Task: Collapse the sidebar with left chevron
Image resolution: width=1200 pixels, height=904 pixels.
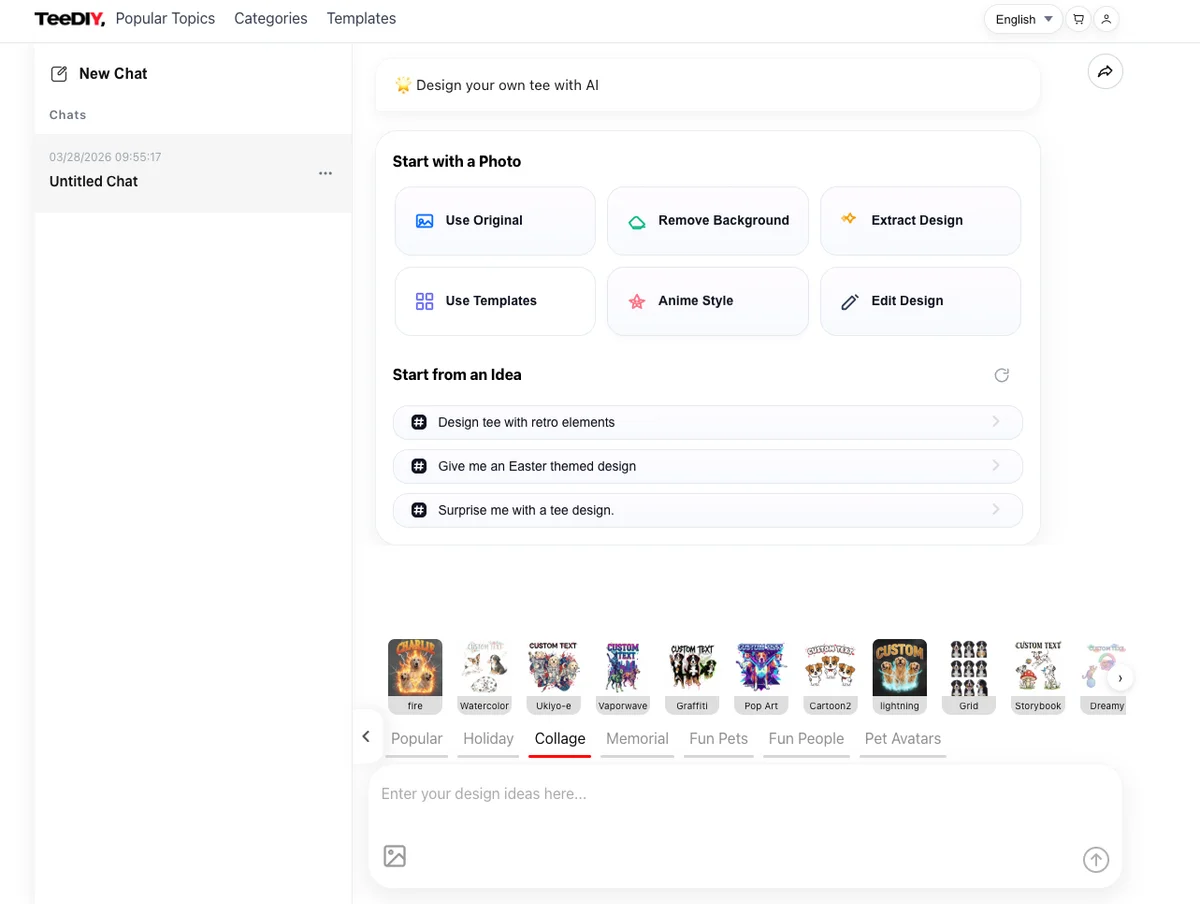Action: [x=366, y=737]
